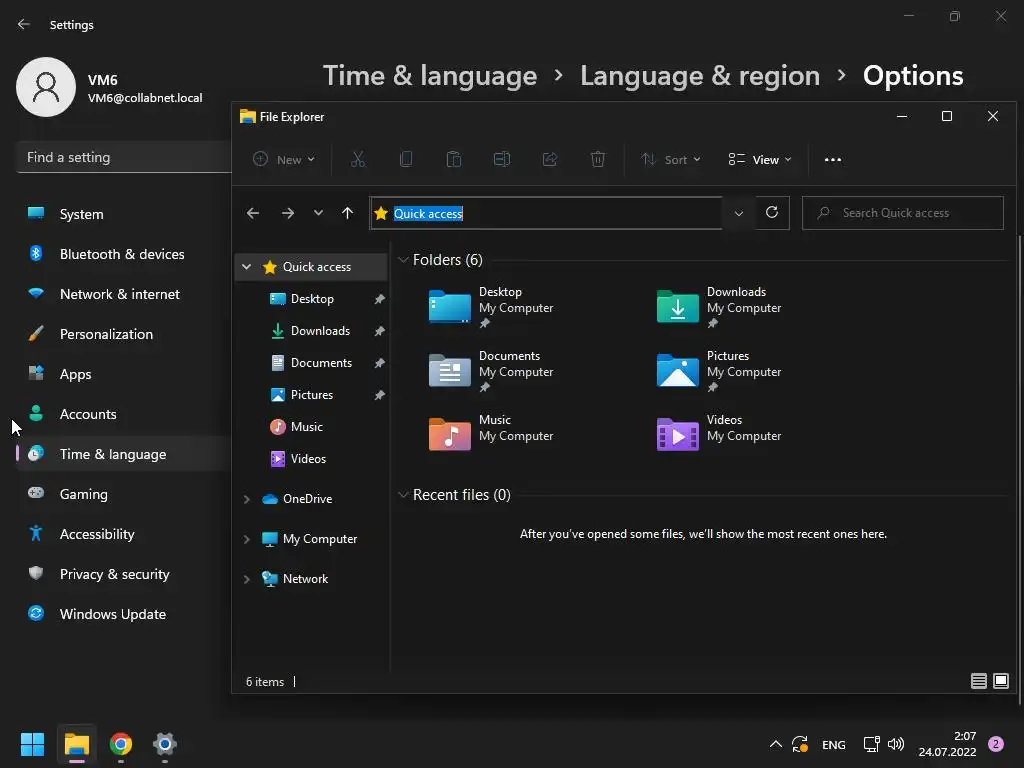Expand the My Computer tree node
This screenshot has height=768, width=1024.
[x=246, y=539]
